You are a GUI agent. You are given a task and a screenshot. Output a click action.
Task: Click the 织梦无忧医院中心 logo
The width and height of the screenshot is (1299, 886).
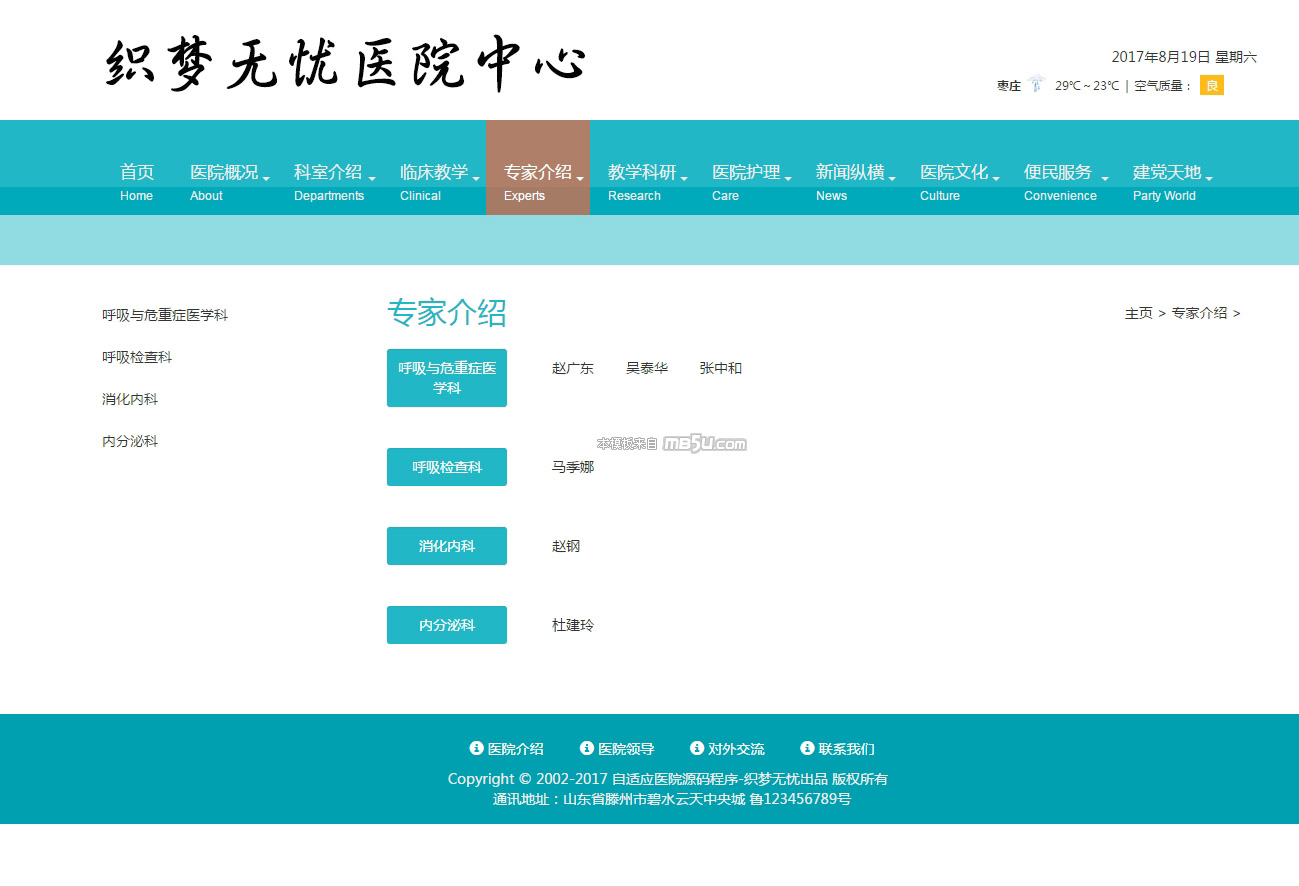pyautogui.click(x=346, y=64)
